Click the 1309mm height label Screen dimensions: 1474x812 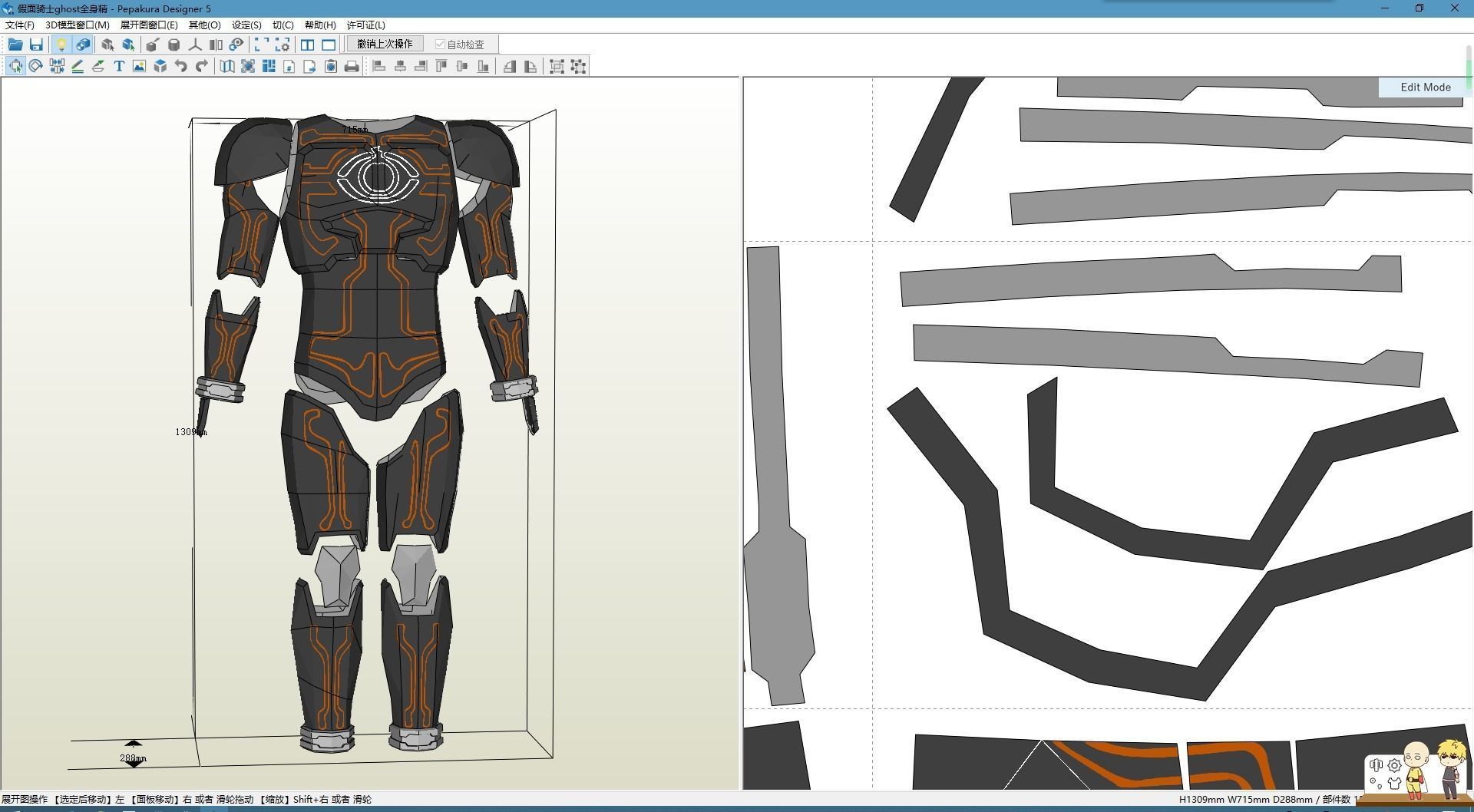pyautogui.click(x=191, y=432)
